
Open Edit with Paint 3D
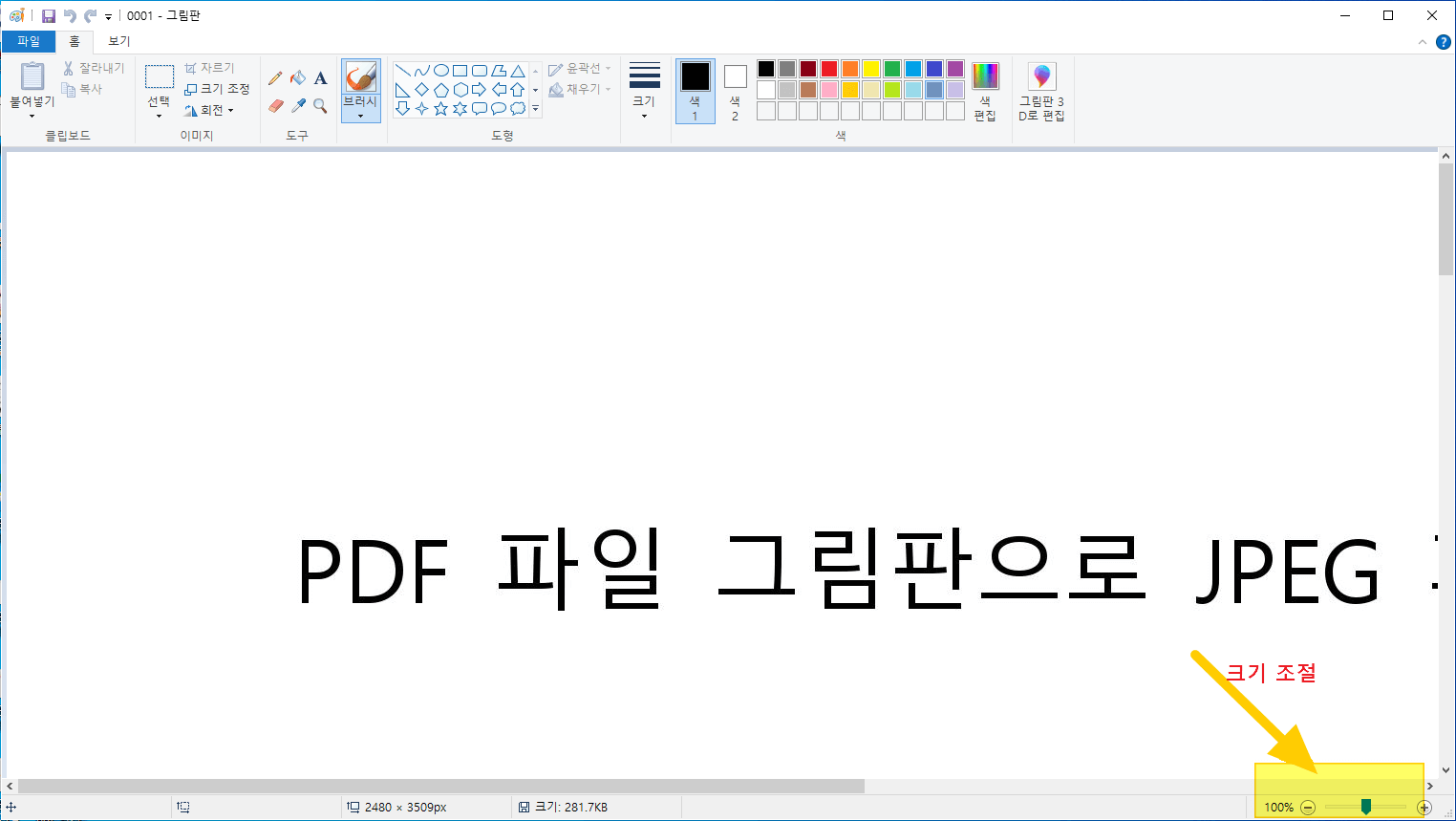[x=1041, y=93]
